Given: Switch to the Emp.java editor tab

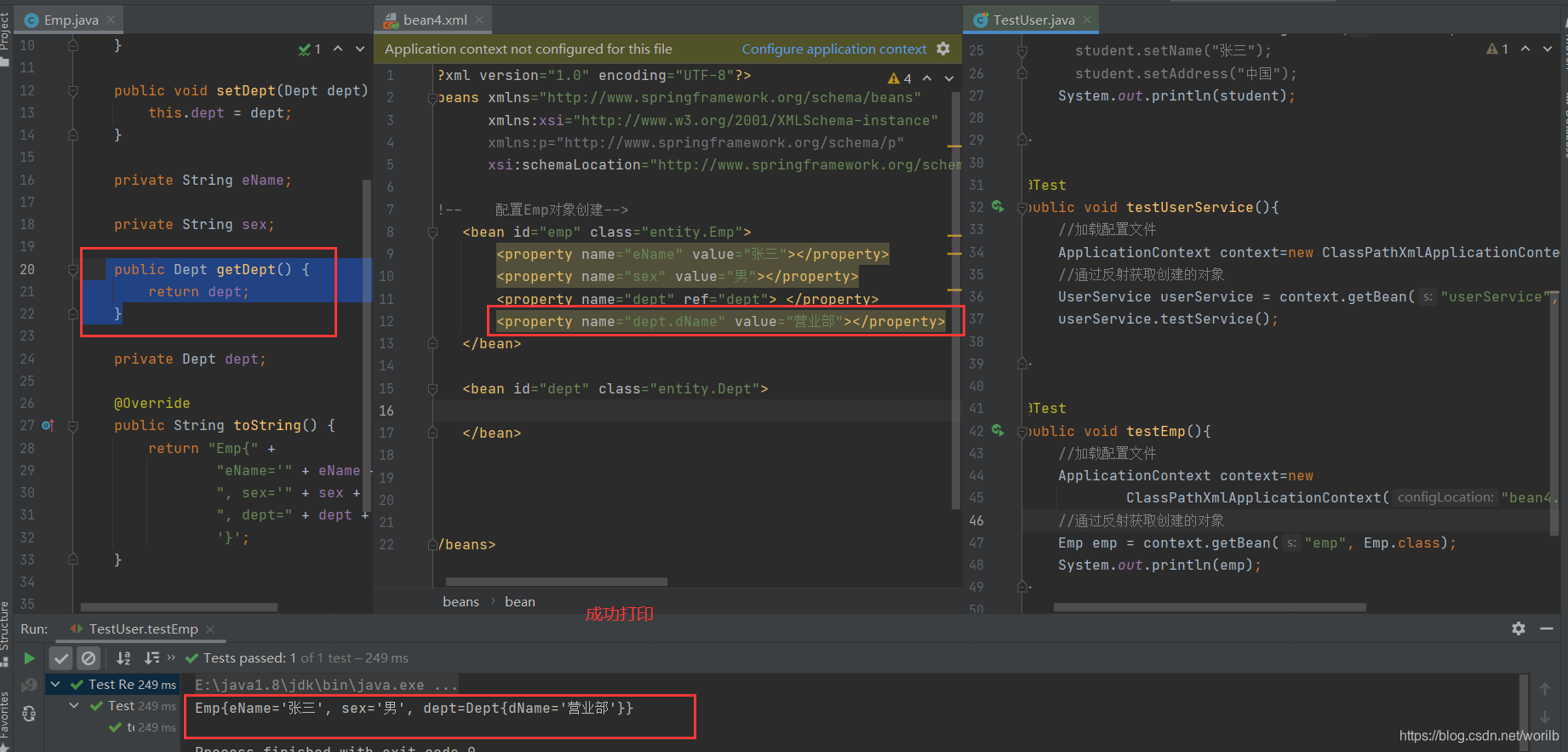Looking at the screenshot, I should click(x=72, y=20).
